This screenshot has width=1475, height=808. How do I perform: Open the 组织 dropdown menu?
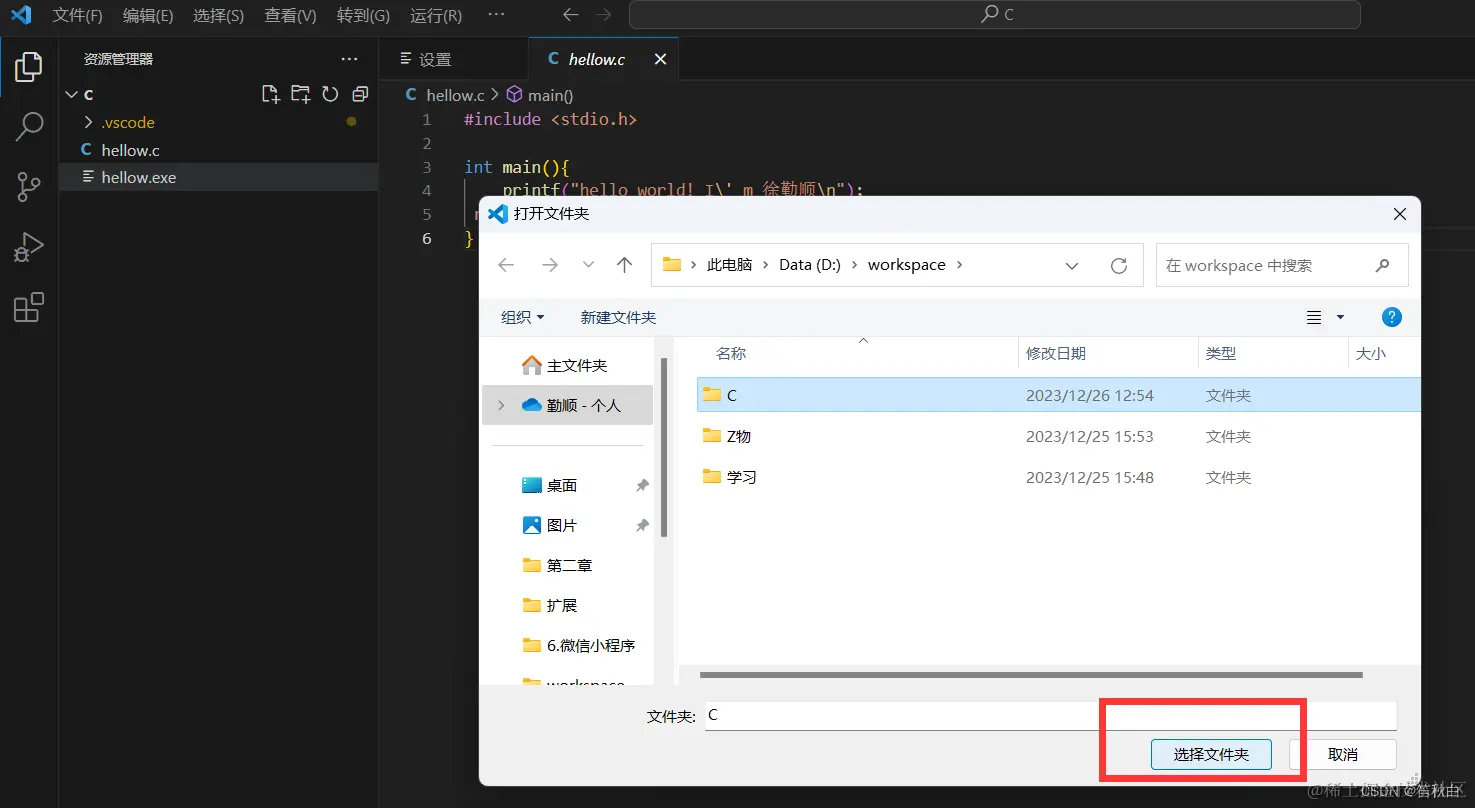click(x=523, y=317)
